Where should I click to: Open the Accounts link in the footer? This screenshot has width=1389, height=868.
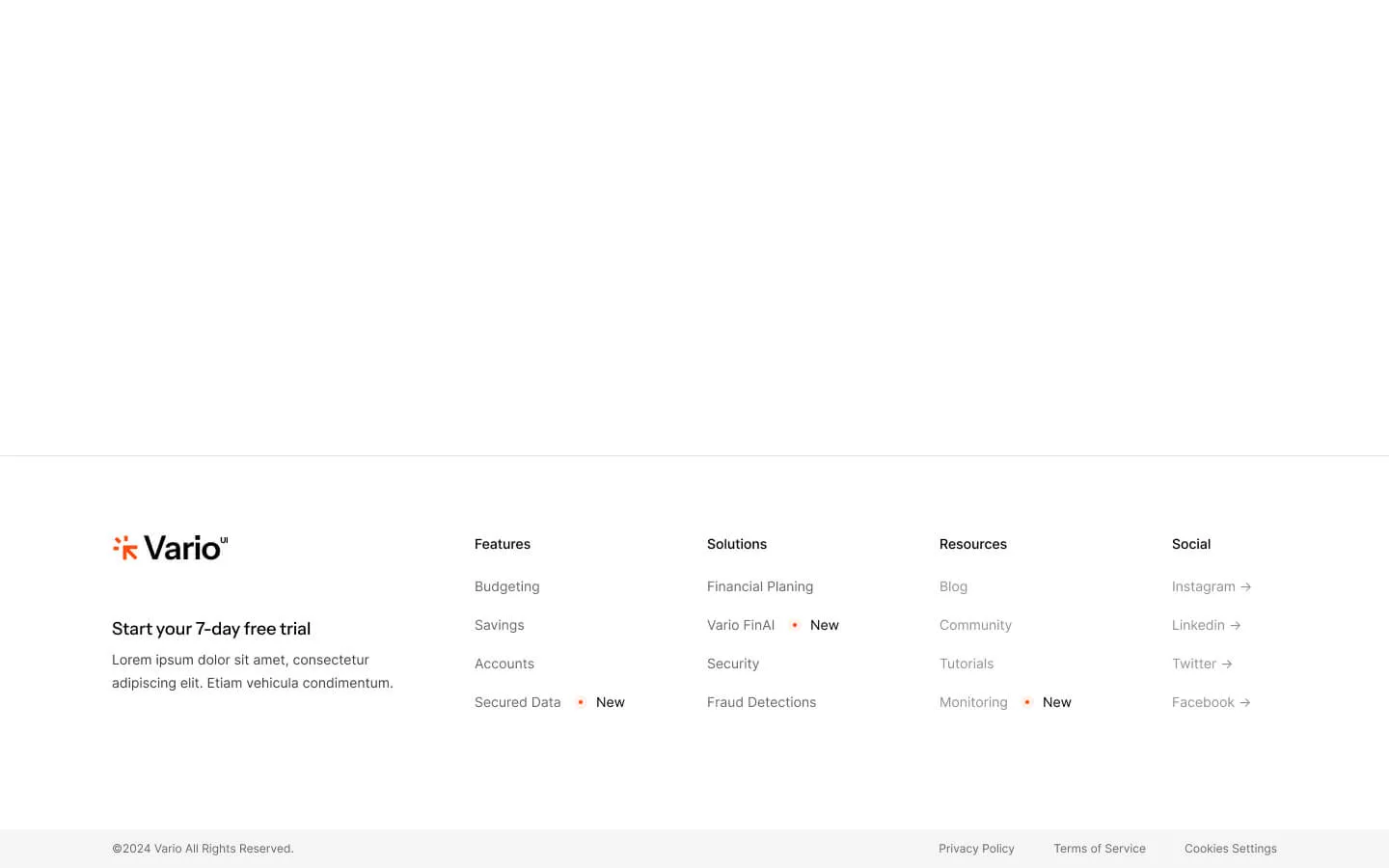(x=504, y=664)
